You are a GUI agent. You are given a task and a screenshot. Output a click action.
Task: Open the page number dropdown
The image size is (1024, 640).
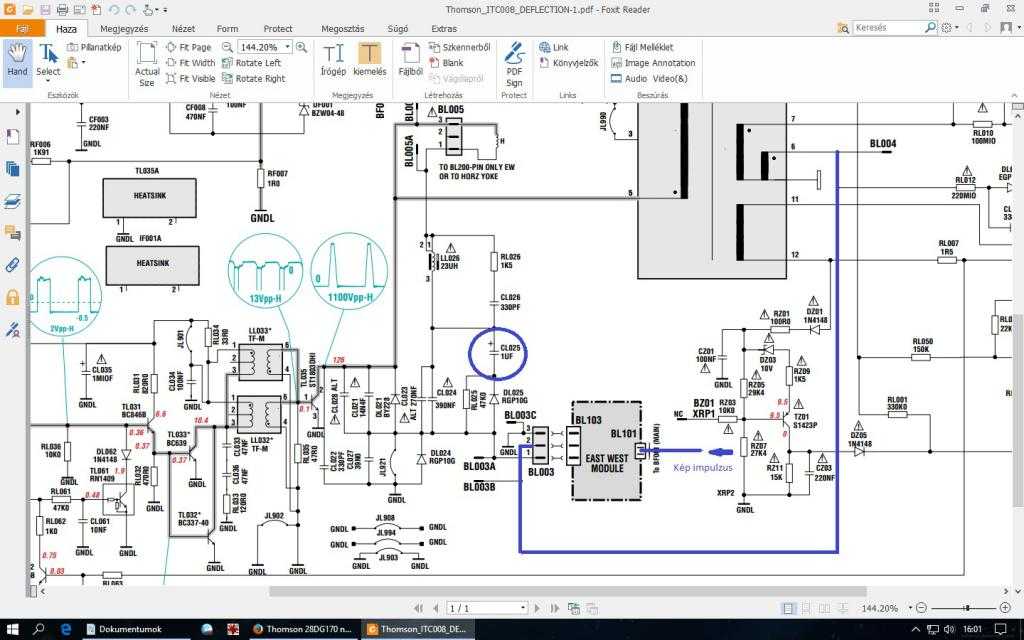[522, 608]
